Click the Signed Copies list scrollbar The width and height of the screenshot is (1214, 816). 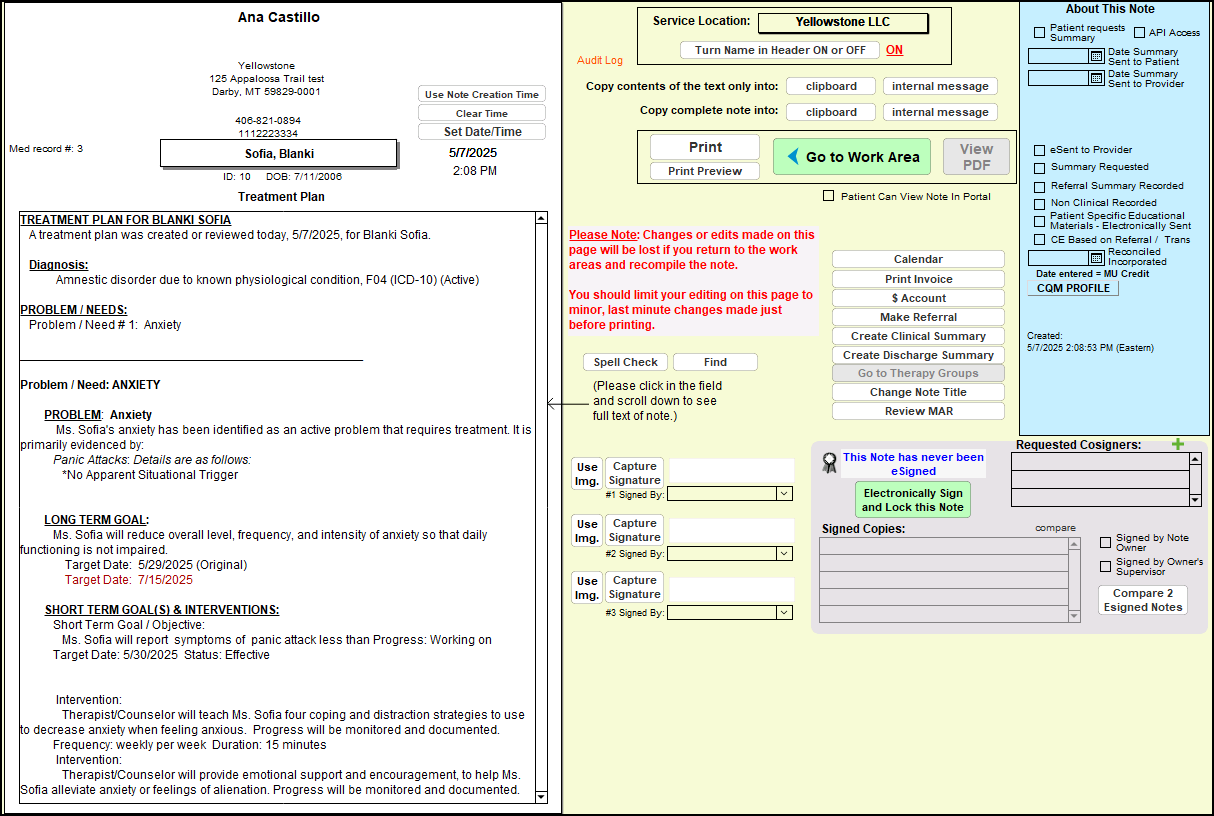pos(1074,580)
